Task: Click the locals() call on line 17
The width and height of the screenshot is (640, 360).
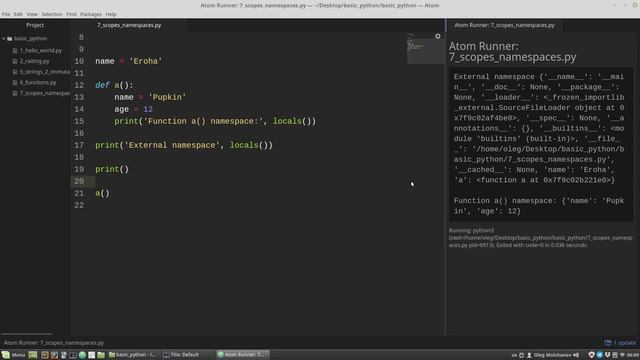Action: pyautogui.click(x=251, y=145)
